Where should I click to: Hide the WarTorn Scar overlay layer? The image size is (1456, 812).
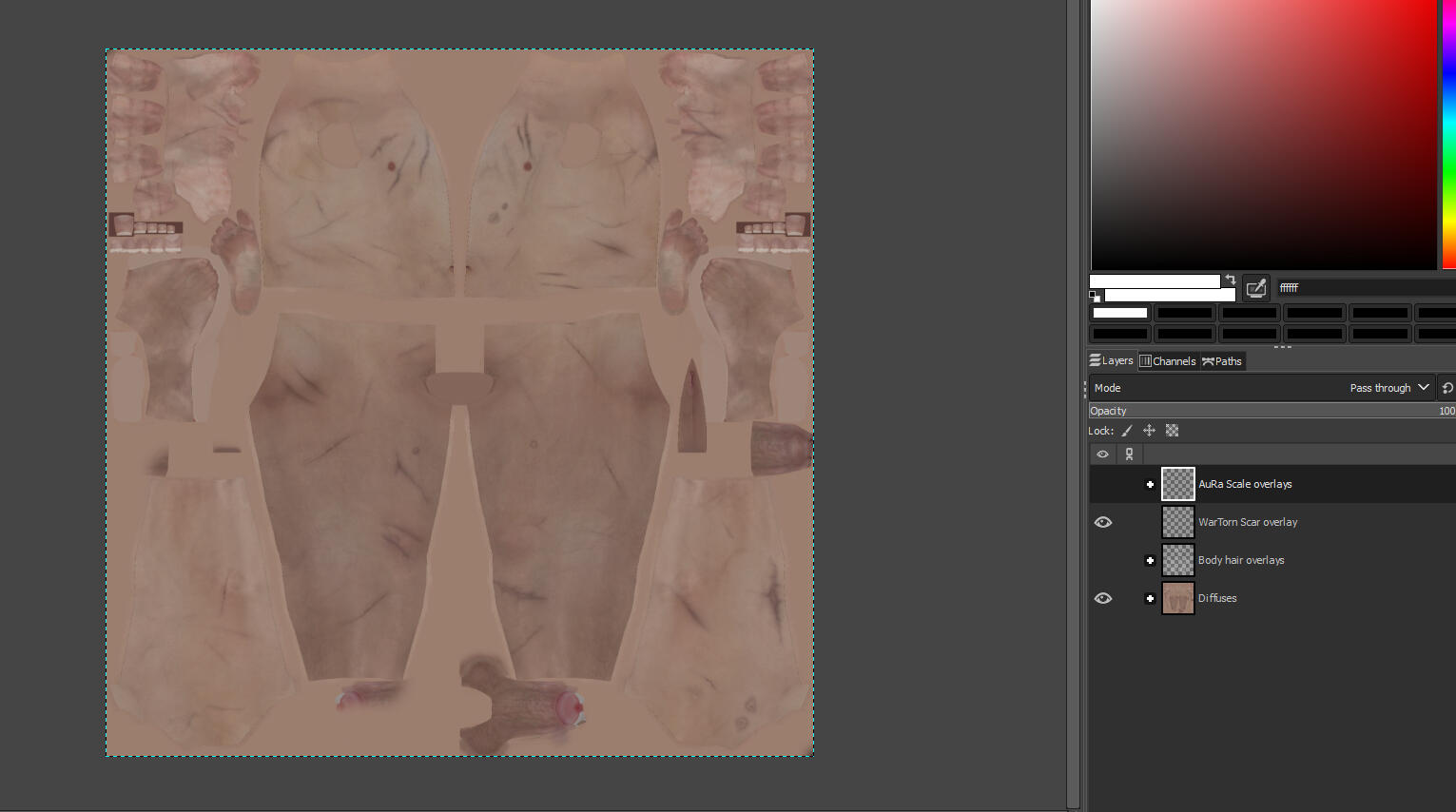pos(1103,522)
